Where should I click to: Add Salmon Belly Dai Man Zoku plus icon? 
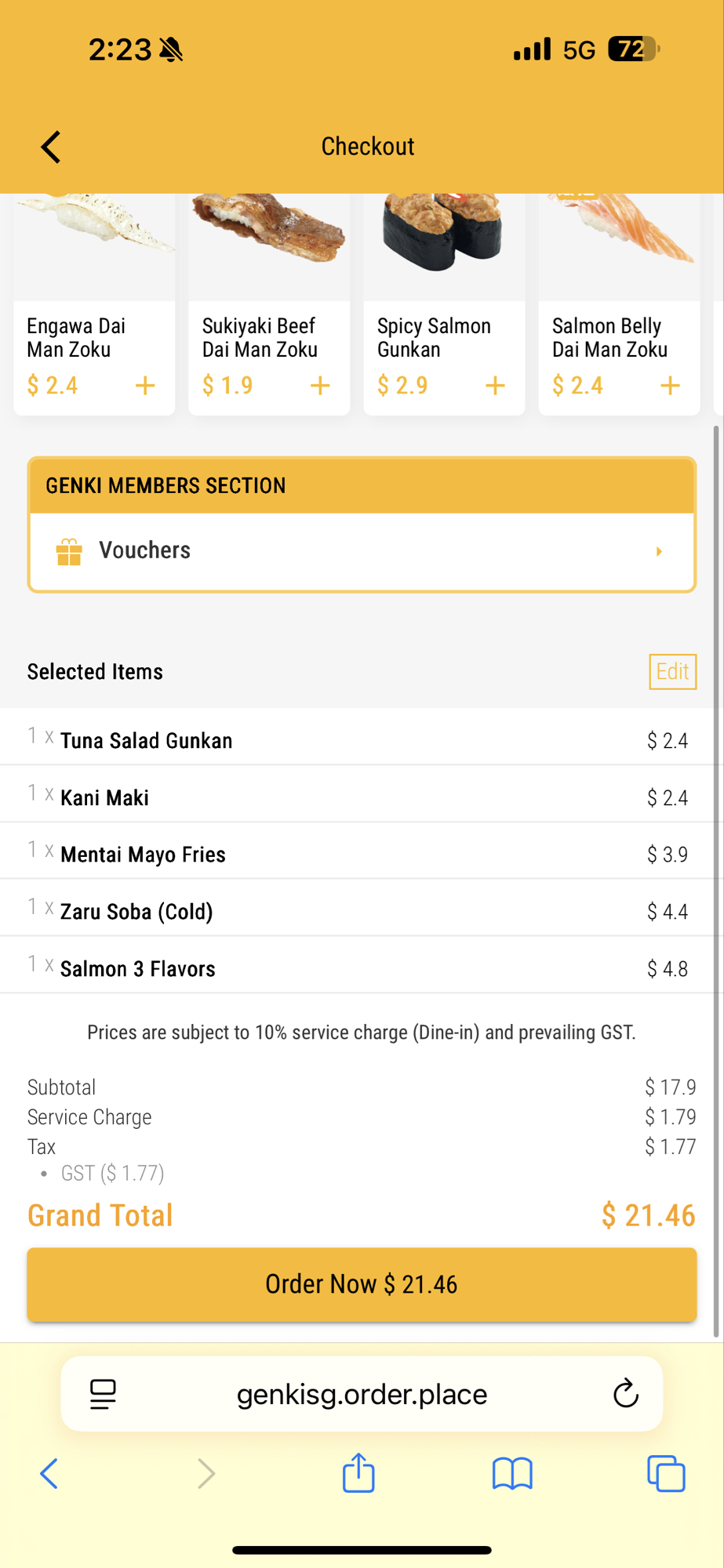click(x=670, y=386)
